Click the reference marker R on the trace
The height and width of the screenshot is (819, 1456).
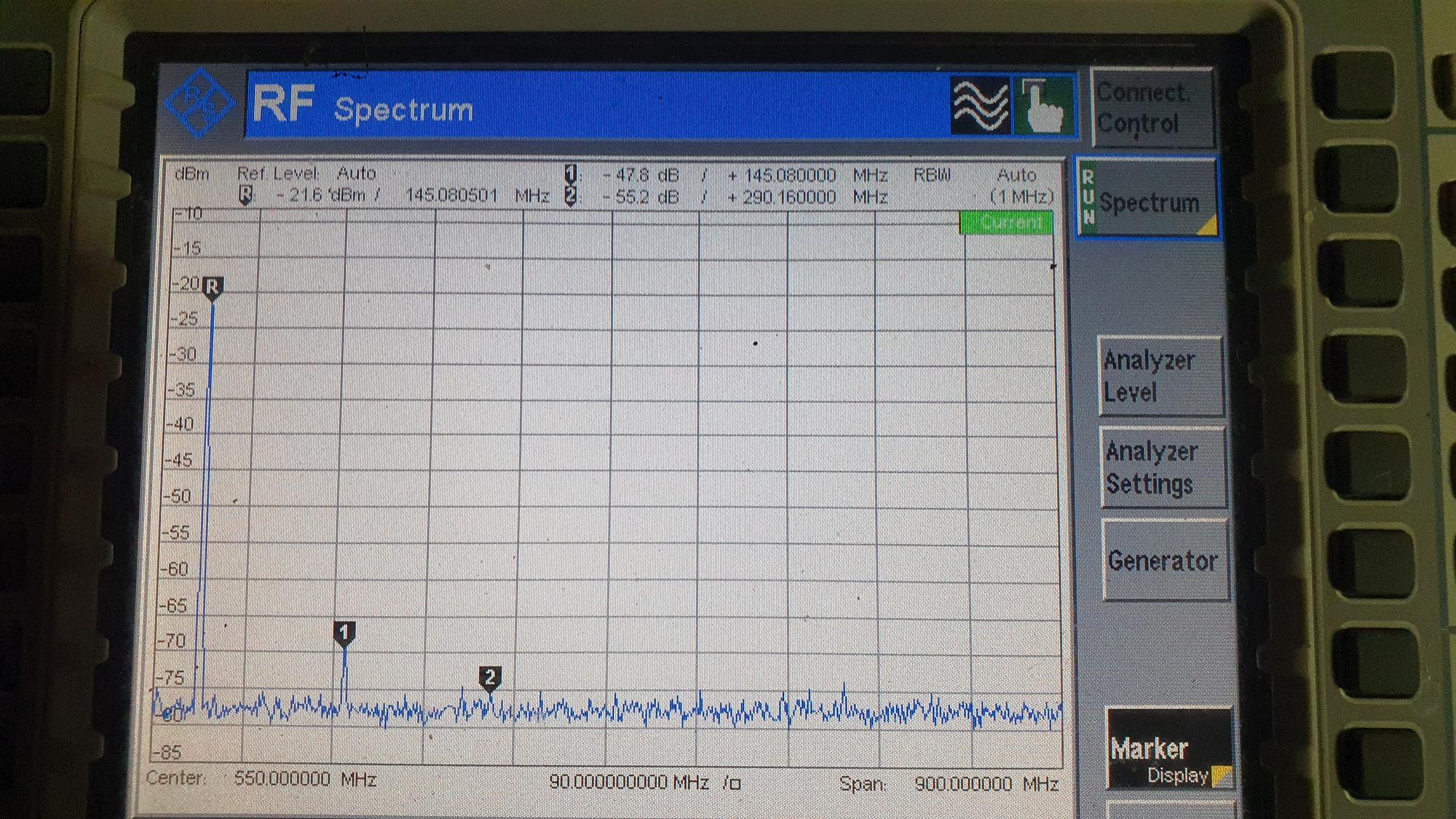coord(212,288)
